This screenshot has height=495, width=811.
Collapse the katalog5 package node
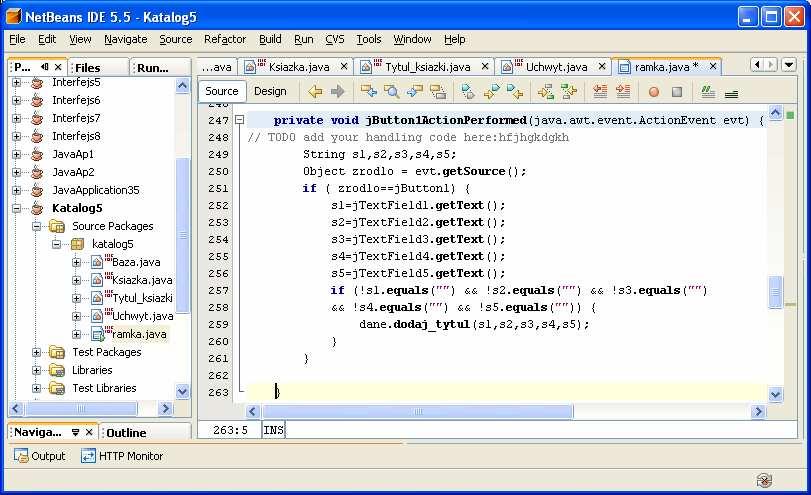click(56, 244)
